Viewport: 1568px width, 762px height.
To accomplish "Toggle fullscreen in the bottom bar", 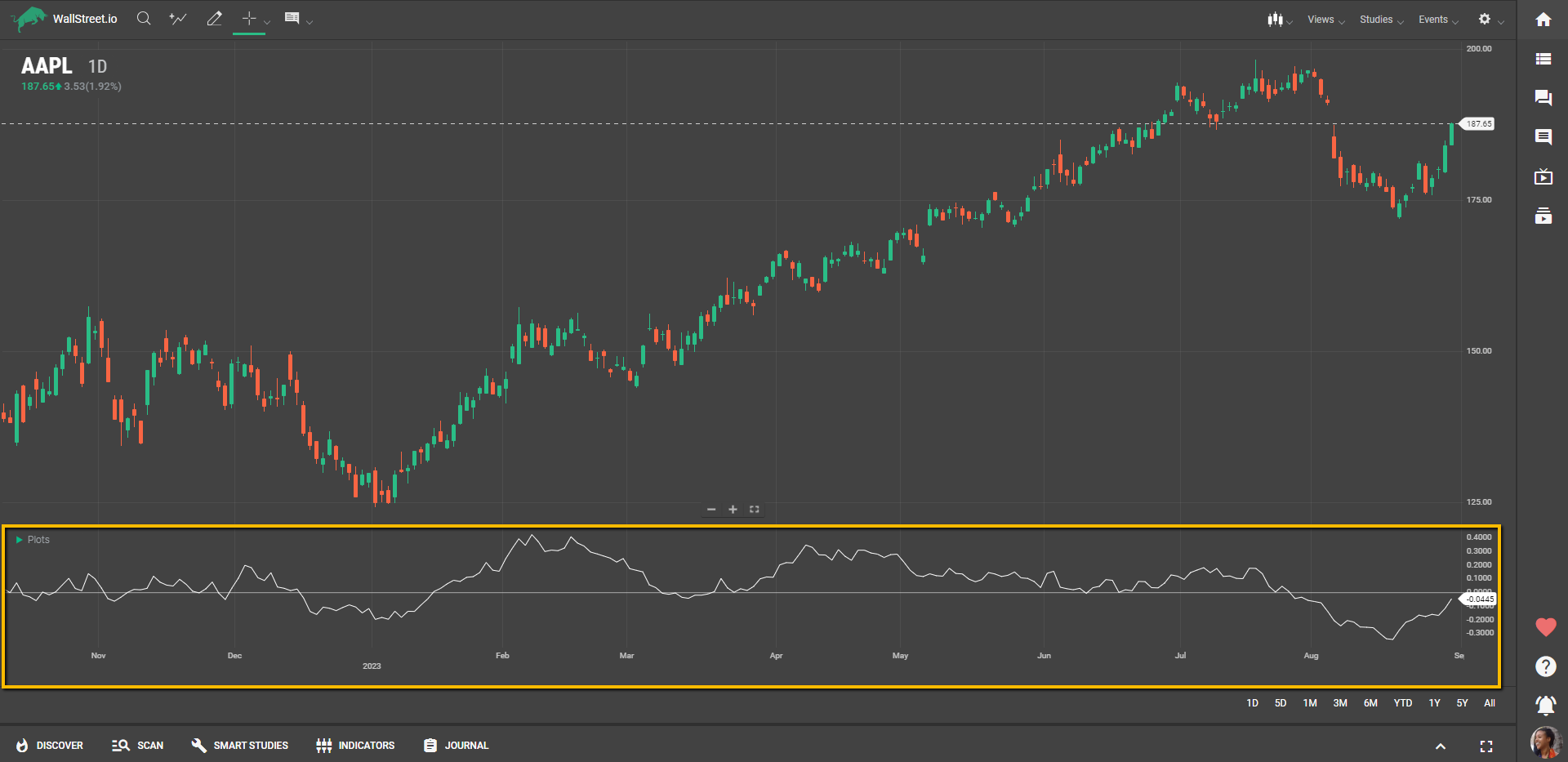I will [x=1486, y=746].
